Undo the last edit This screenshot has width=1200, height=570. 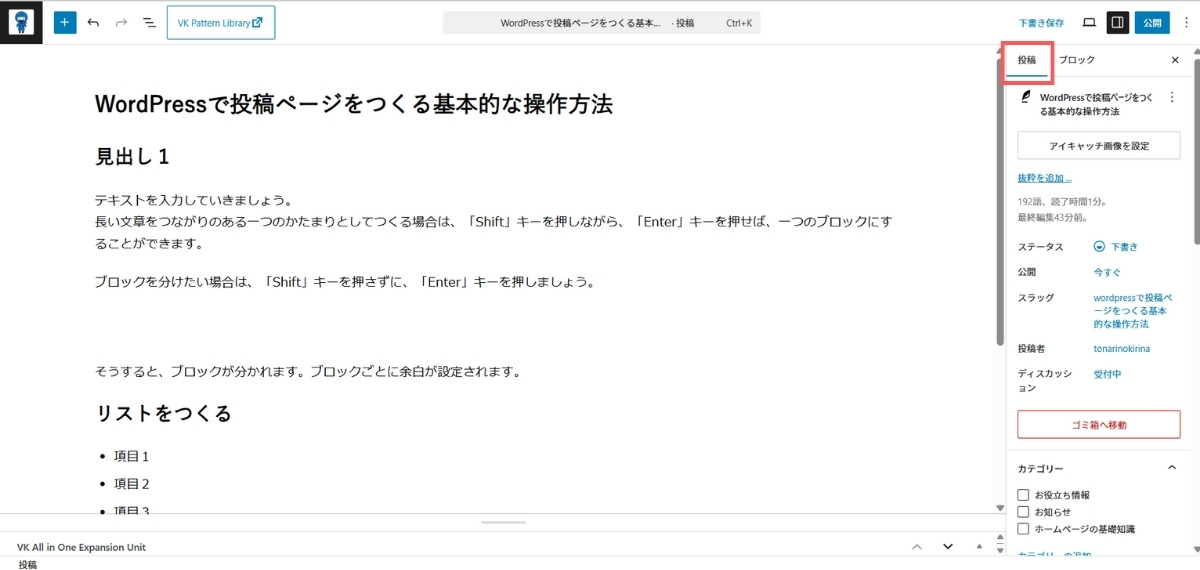[93, 22]
